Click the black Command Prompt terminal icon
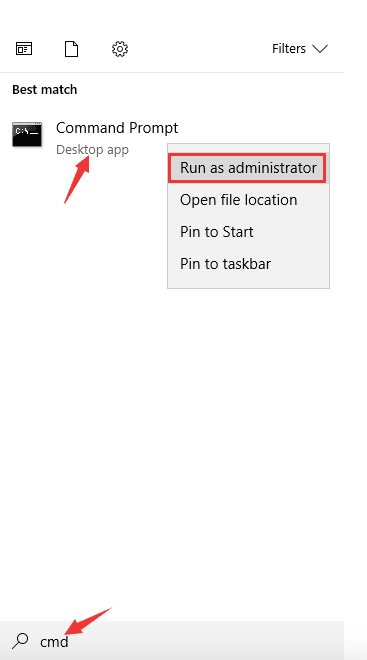Screen dimensions: 367x660 27,134
